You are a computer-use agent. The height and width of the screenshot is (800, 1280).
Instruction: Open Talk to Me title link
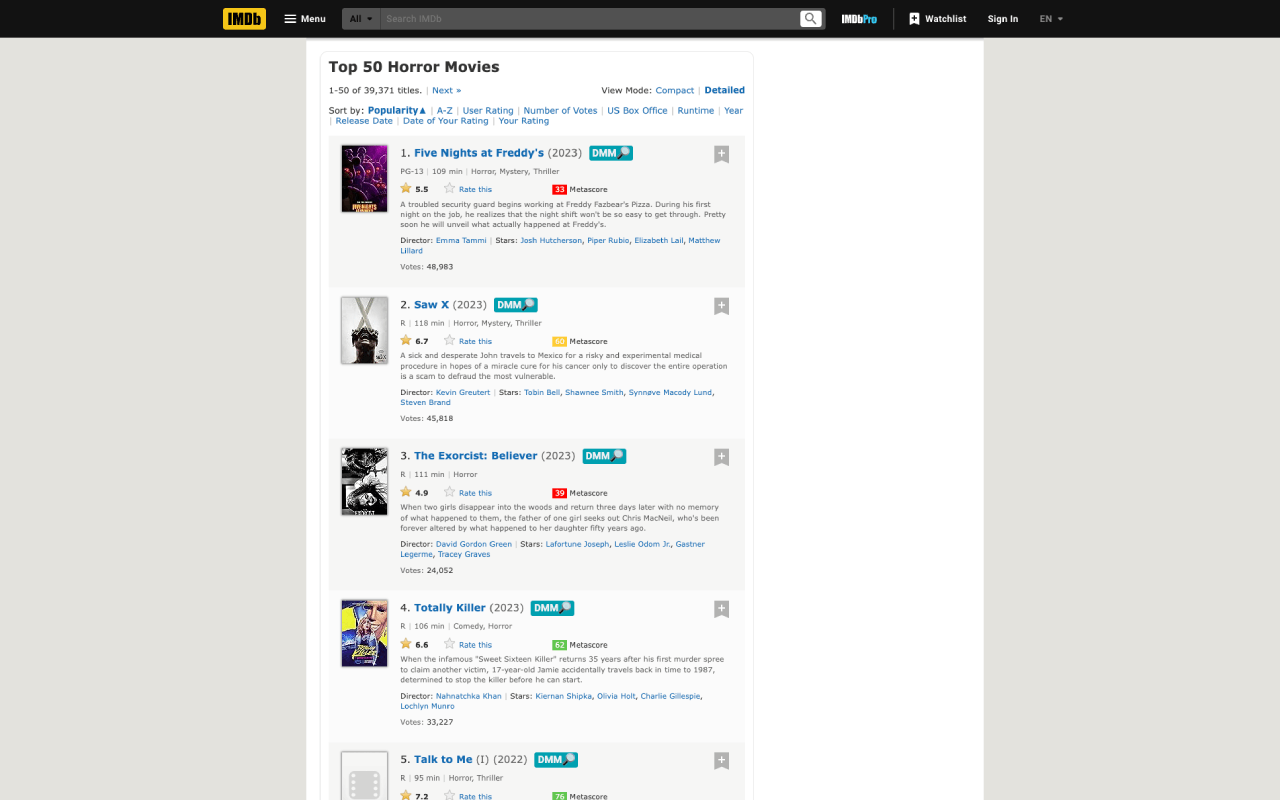click(443, 760)
